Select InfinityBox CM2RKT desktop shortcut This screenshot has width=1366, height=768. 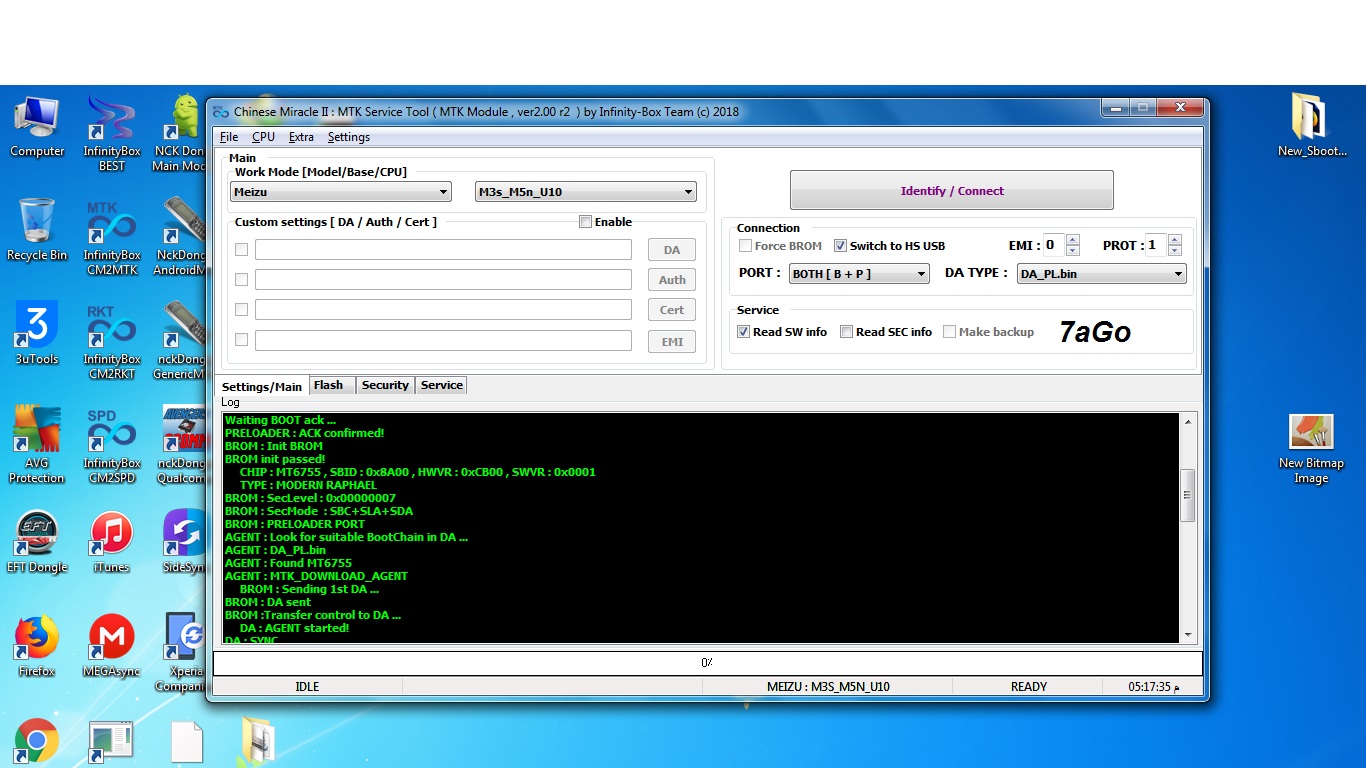[112, 341]
